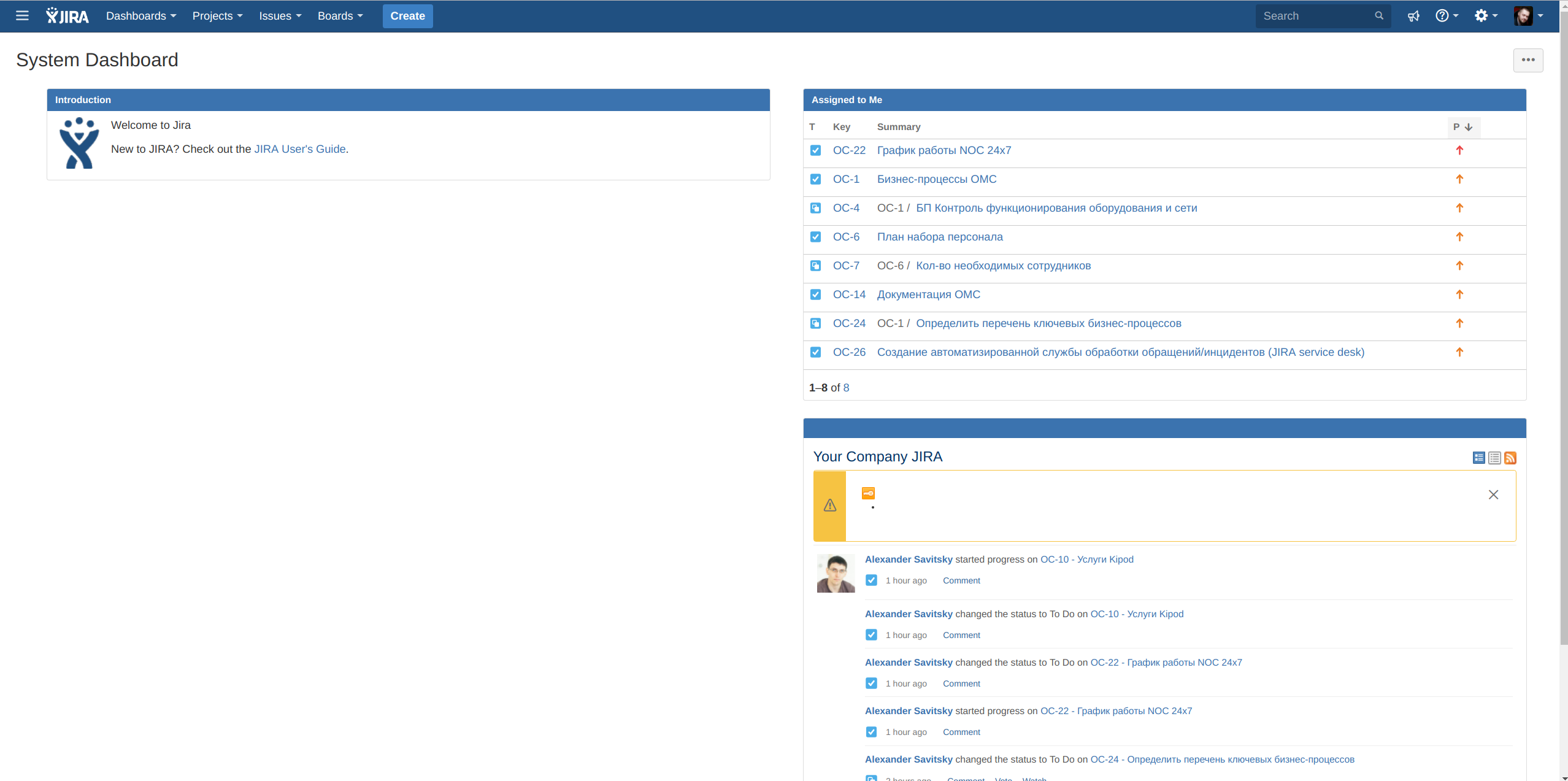This screenshot has height=781, width=1568.
Task: Open the help question mark menu
Action: (x=1446, y=16)
